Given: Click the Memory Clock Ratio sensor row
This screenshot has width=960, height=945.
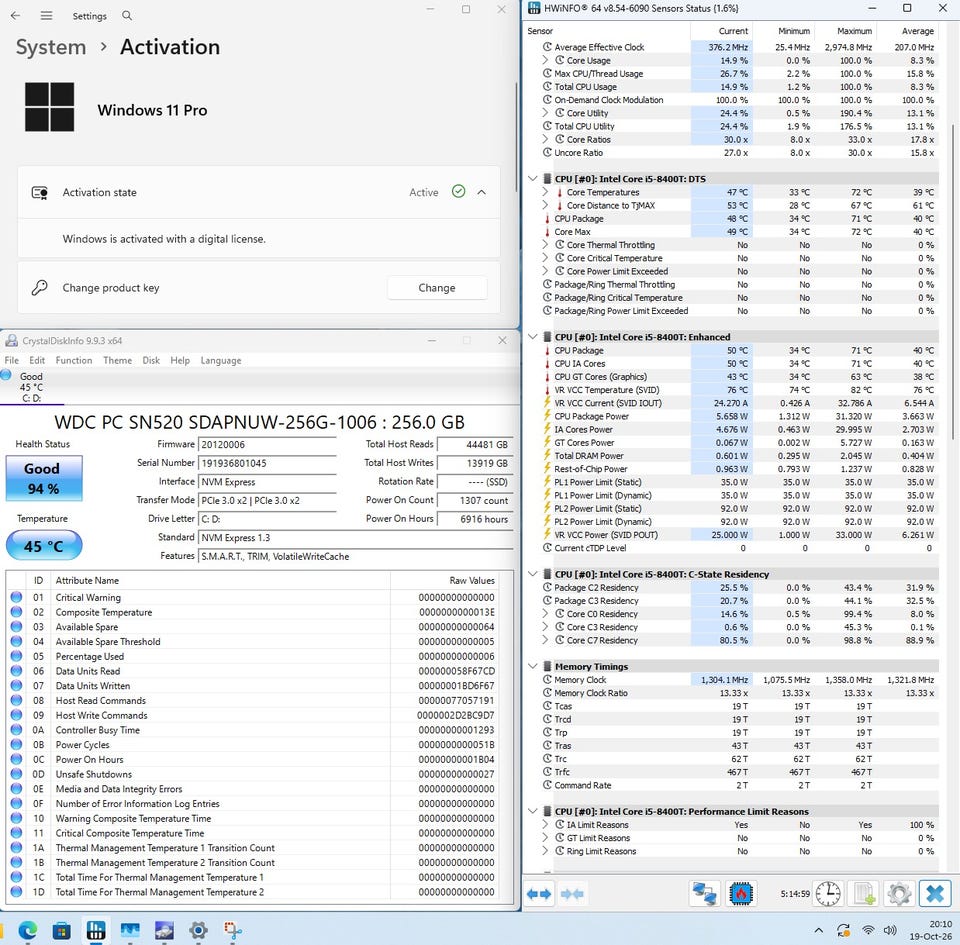Looking at the screenshot, I should tap(740, 693).
